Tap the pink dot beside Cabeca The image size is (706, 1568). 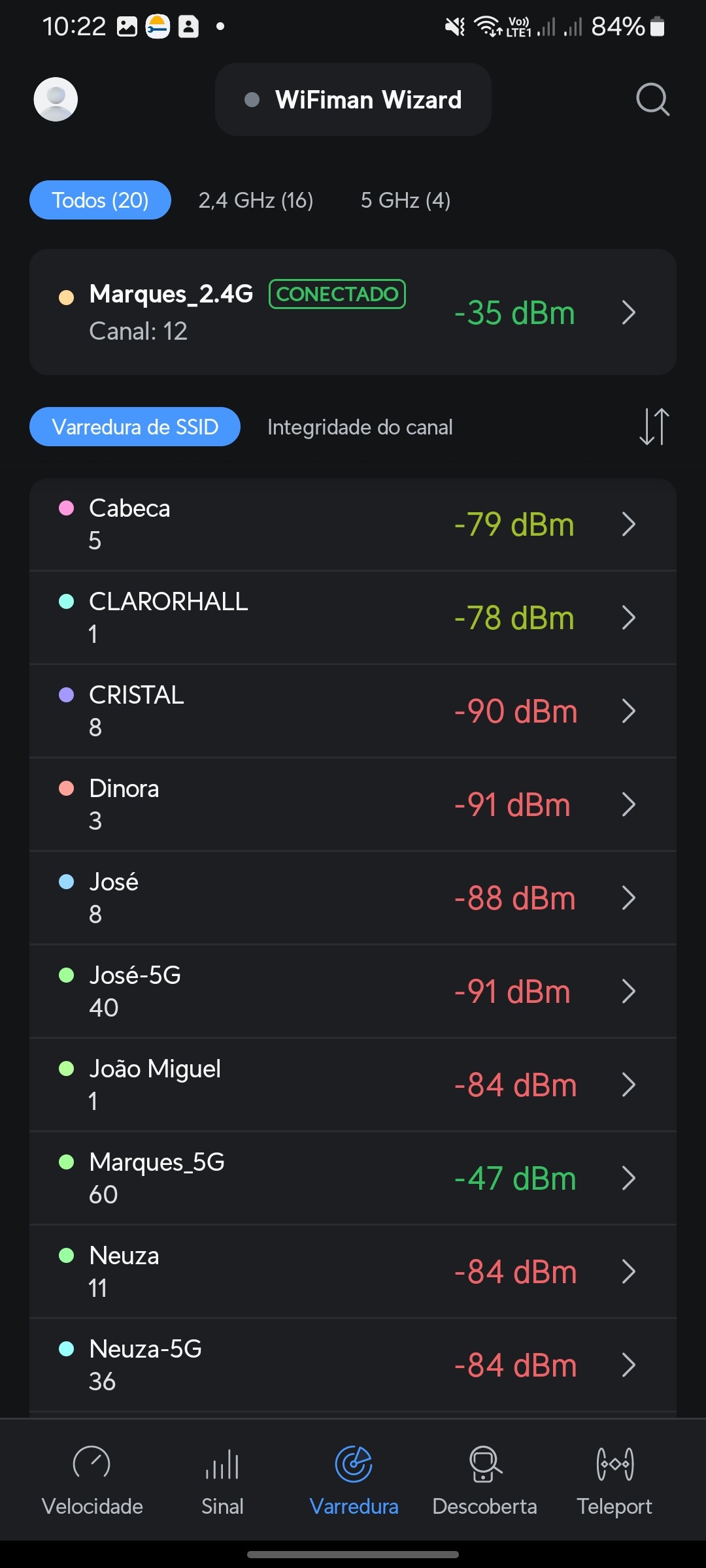[66, 508]
